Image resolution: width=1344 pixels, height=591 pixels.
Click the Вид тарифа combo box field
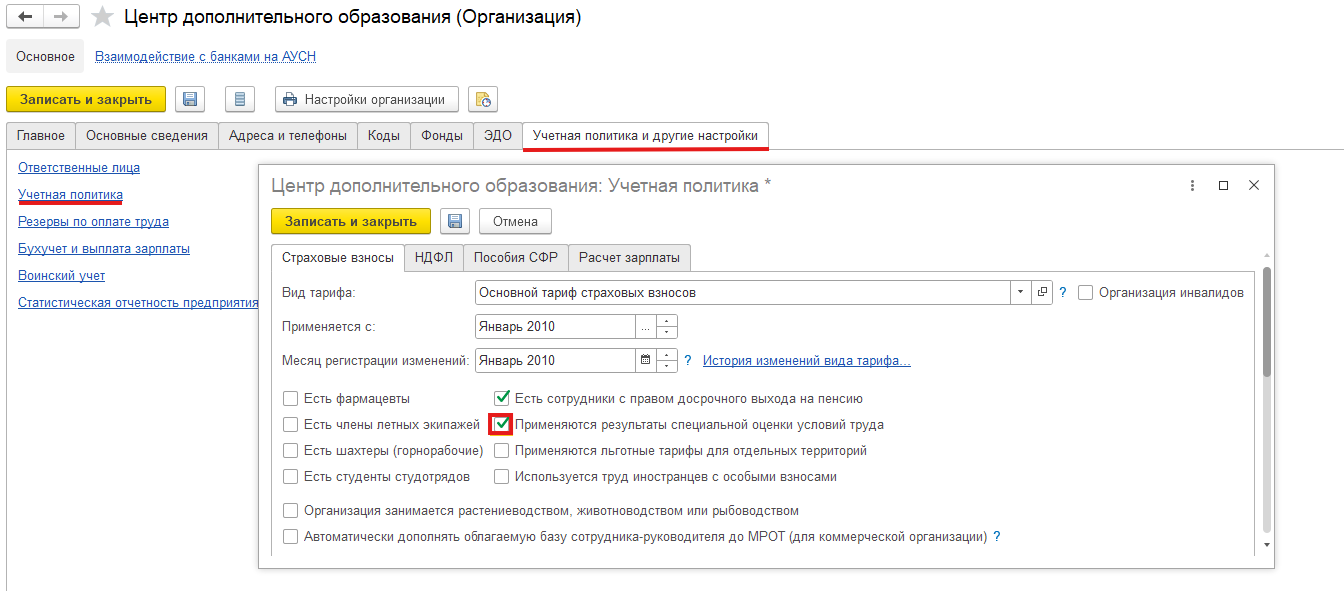pyautogui.click(x=744, y=293)
